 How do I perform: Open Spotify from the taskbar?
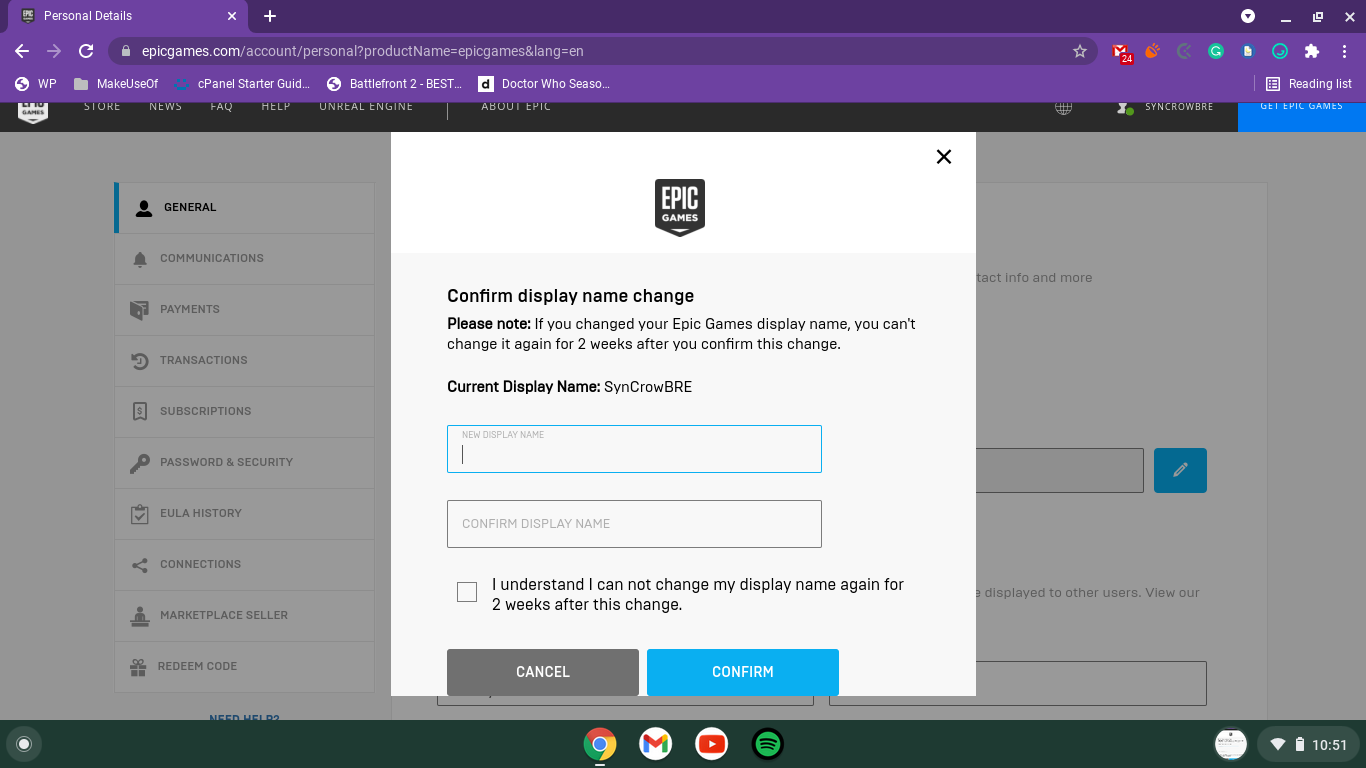[767, 744]
